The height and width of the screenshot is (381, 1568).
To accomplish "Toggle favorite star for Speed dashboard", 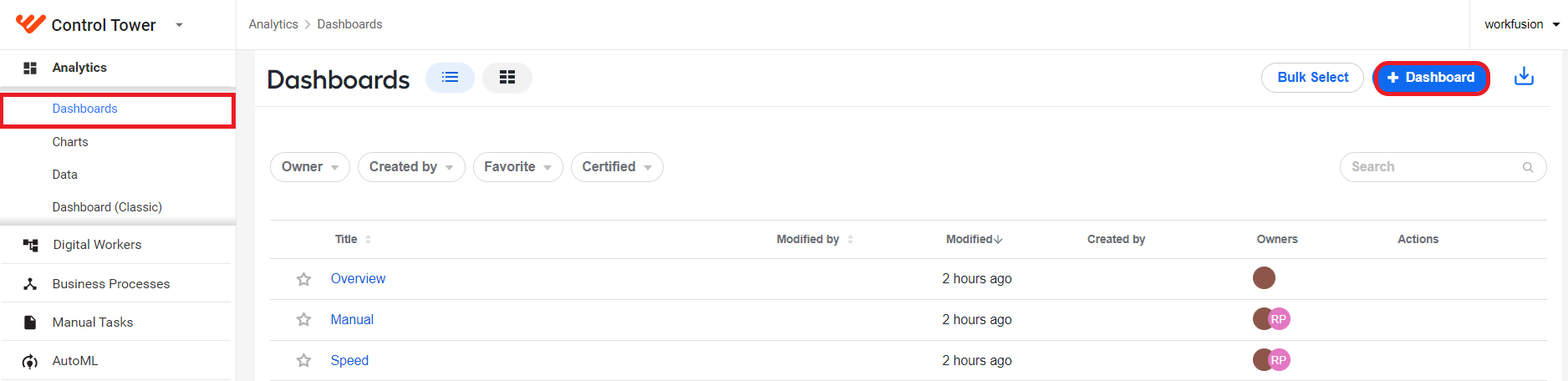I will pos(303,361).
